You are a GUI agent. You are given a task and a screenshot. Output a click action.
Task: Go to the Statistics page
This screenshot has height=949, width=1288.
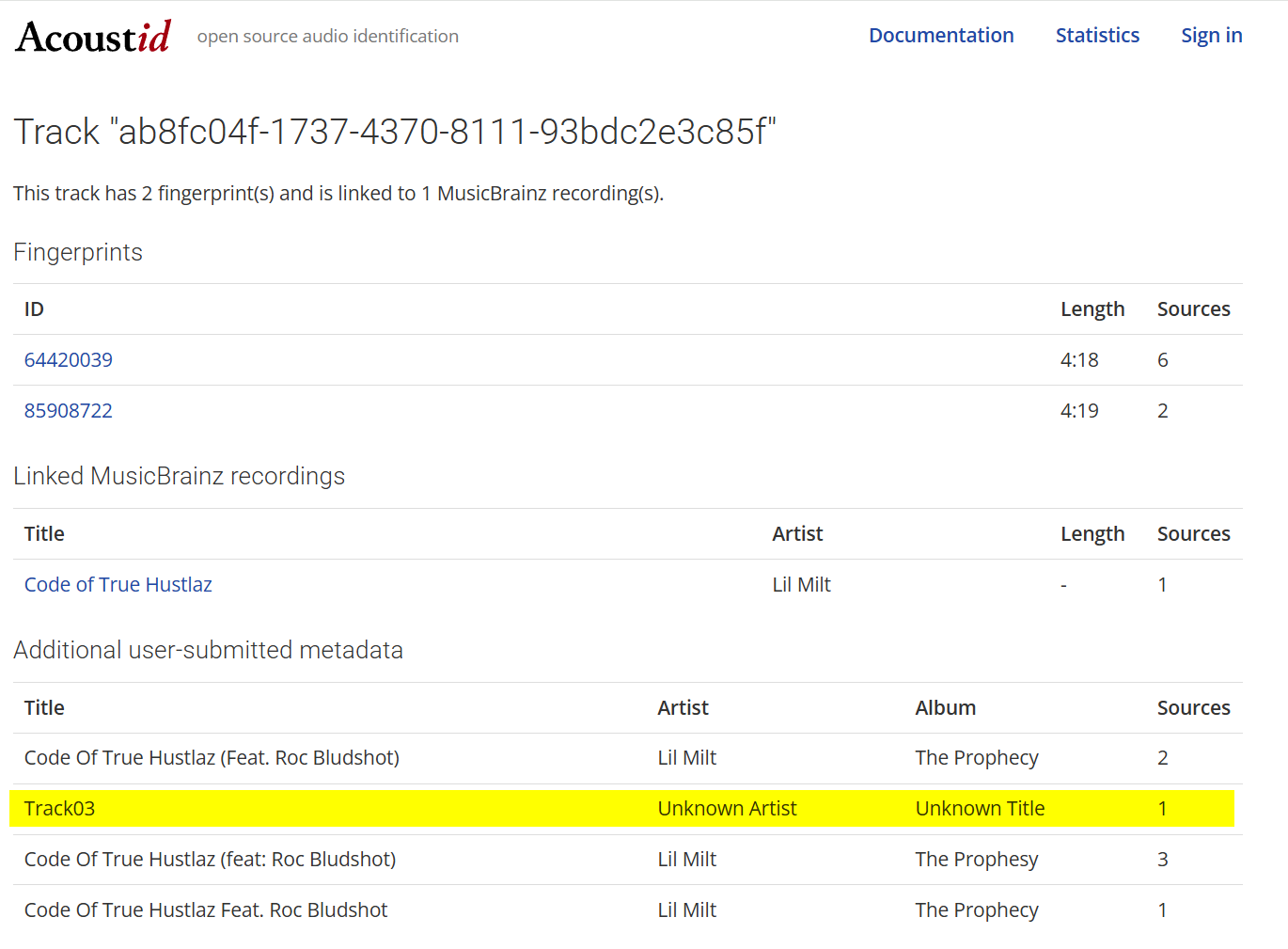[1096, 36]
